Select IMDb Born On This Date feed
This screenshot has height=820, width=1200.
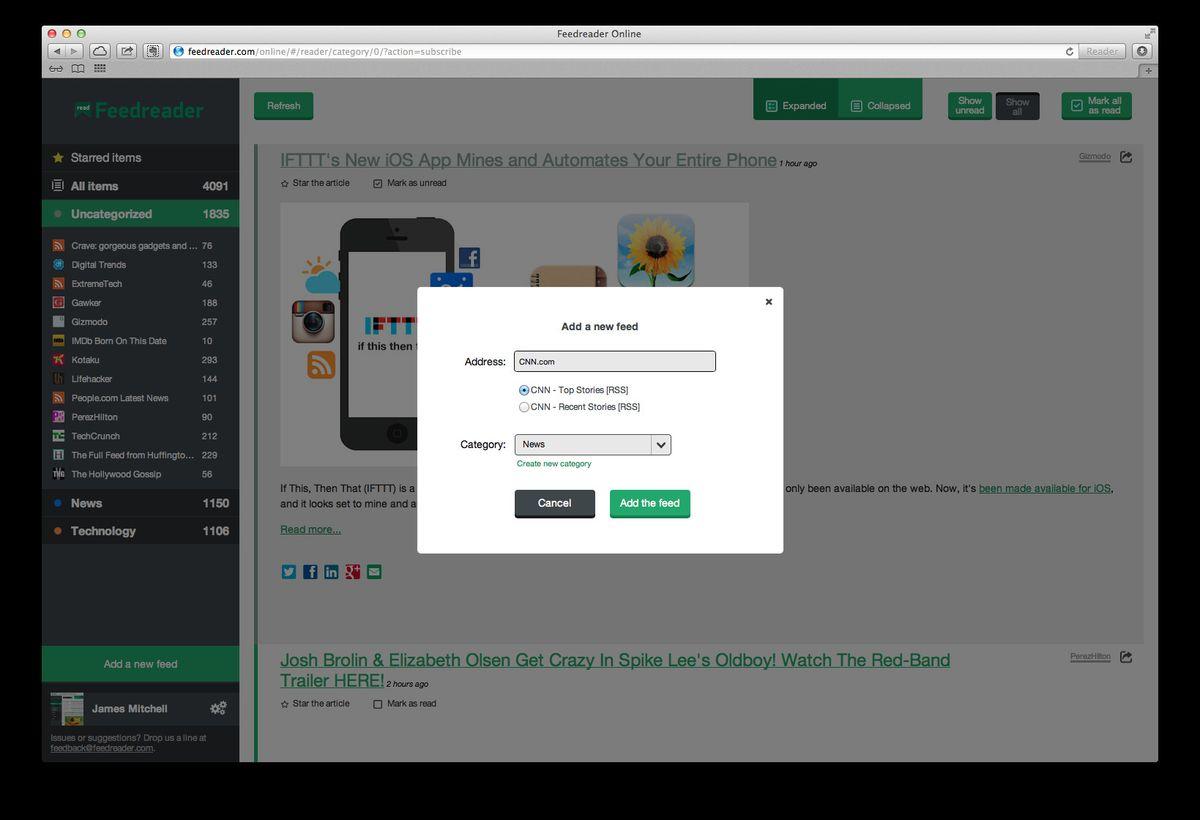[140, 340]
